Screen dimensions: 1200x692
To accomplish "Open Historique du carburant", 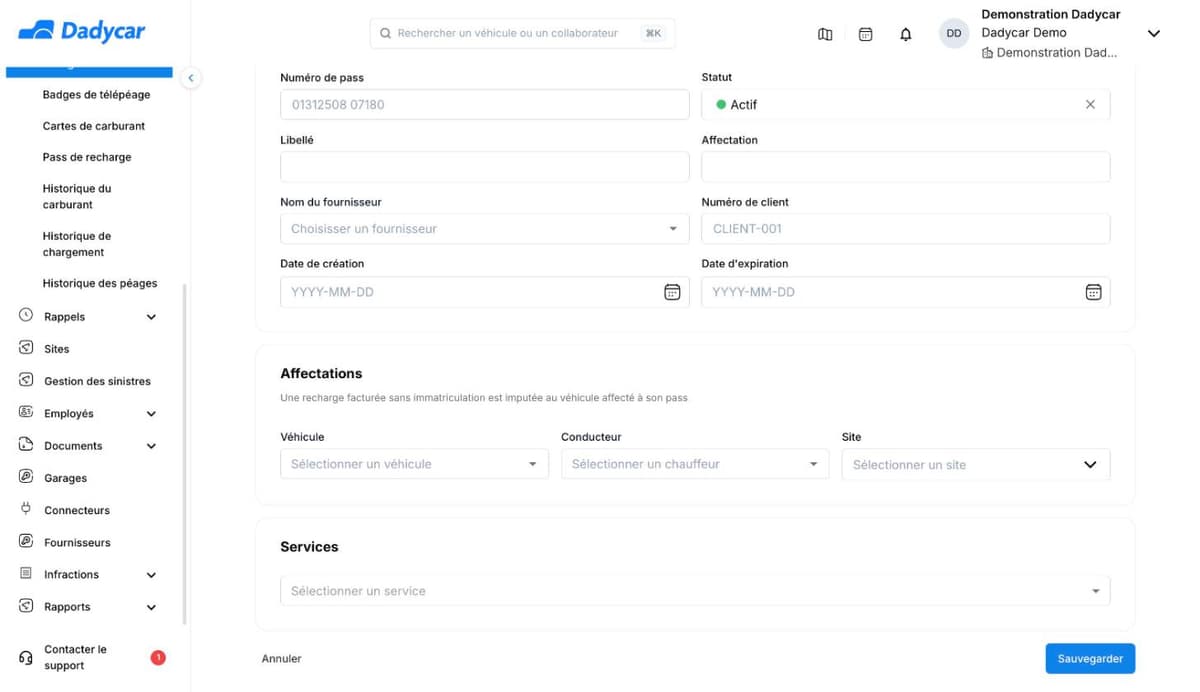I will click(77, 196).
